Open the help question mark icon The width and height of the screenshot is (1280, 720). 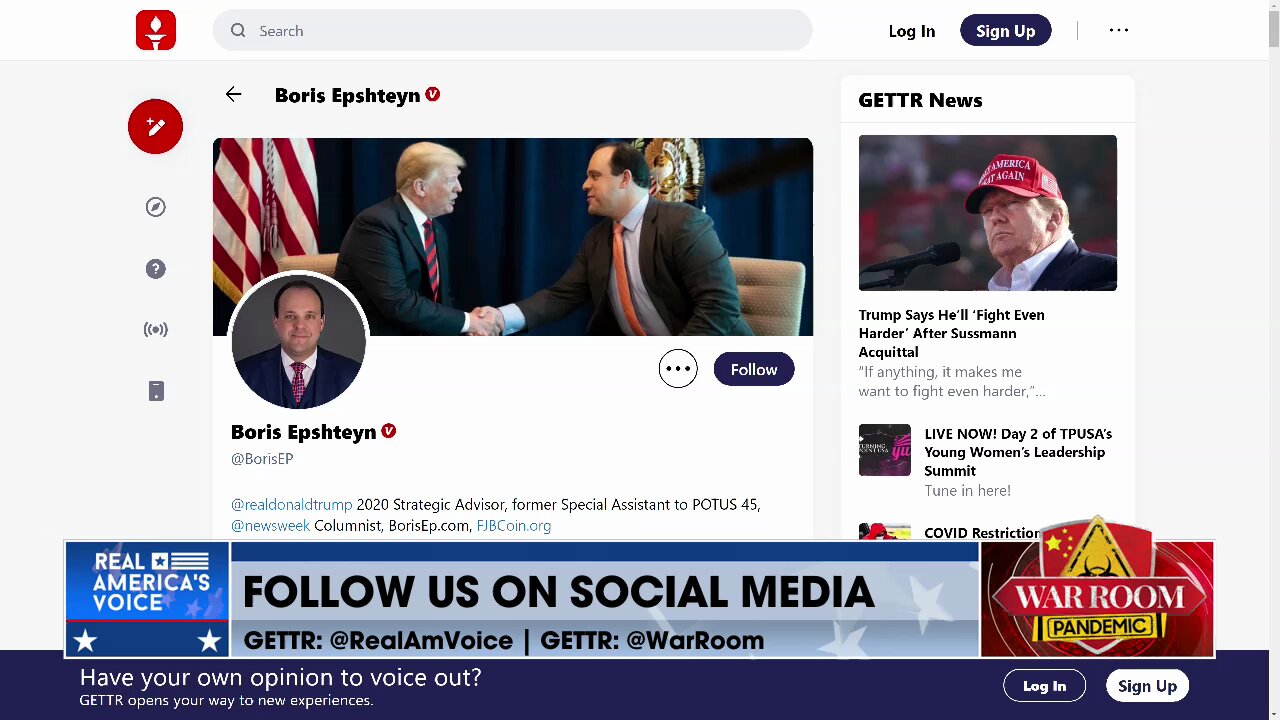point(155,269)
